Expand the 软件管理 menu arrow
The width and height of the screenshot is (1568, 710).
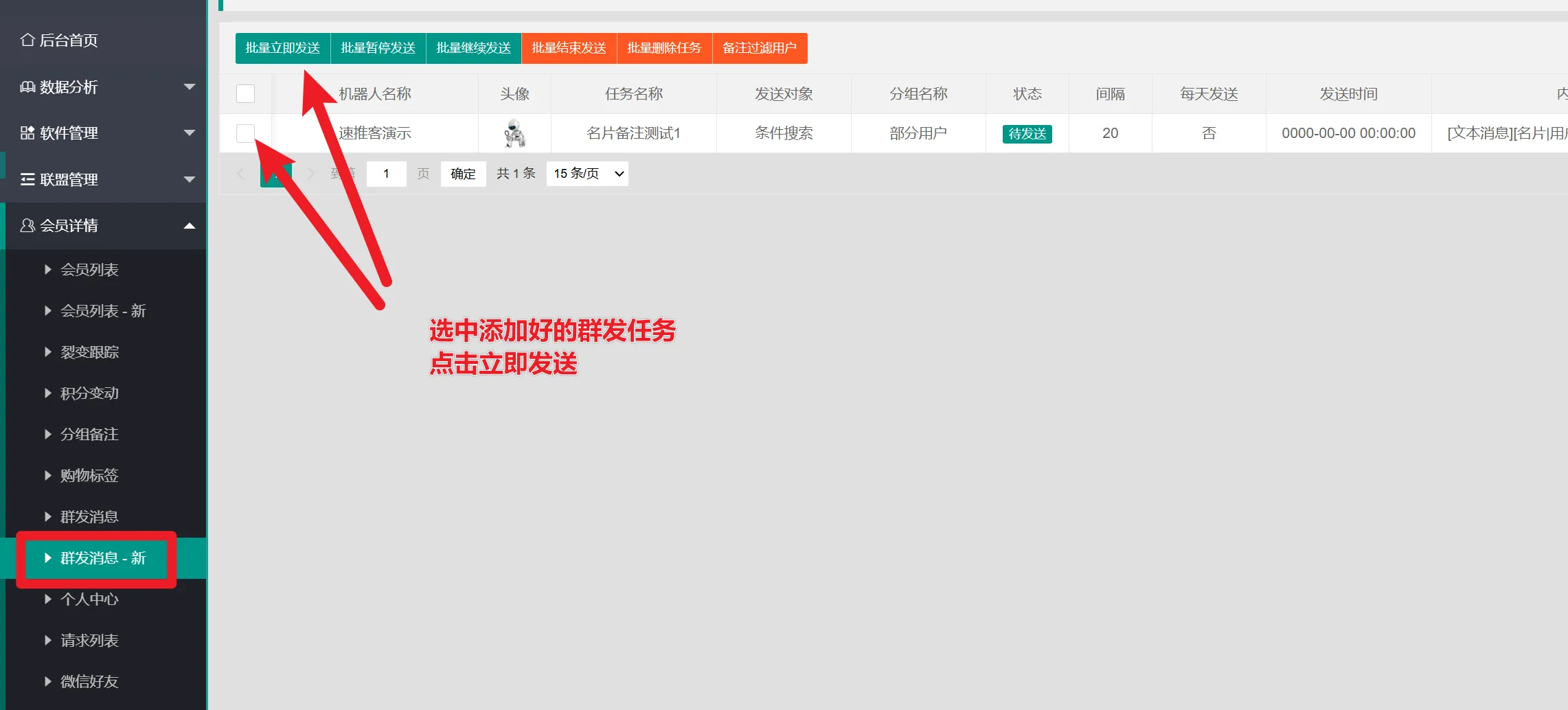point(190,133)
